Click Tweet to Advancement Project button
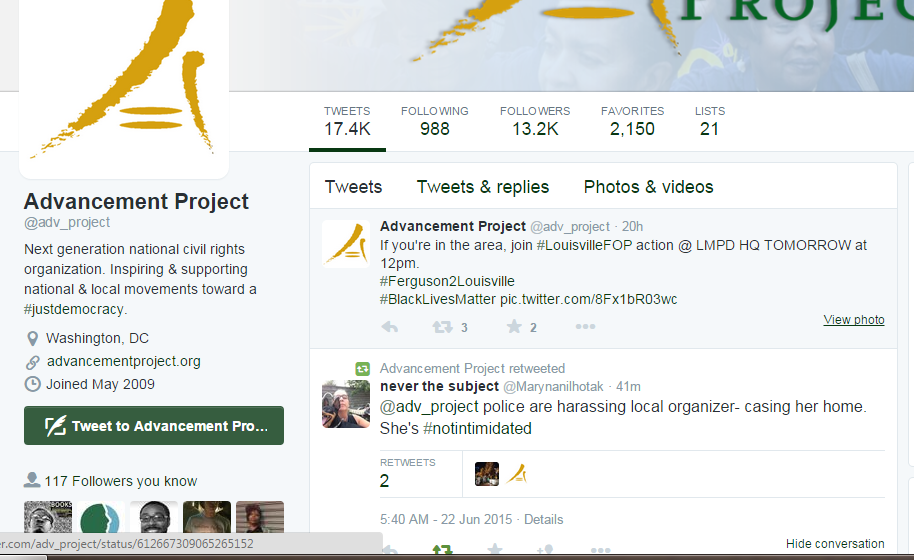Image resolution: width=914 pixels, height=560 pixels. coord(154,426)
